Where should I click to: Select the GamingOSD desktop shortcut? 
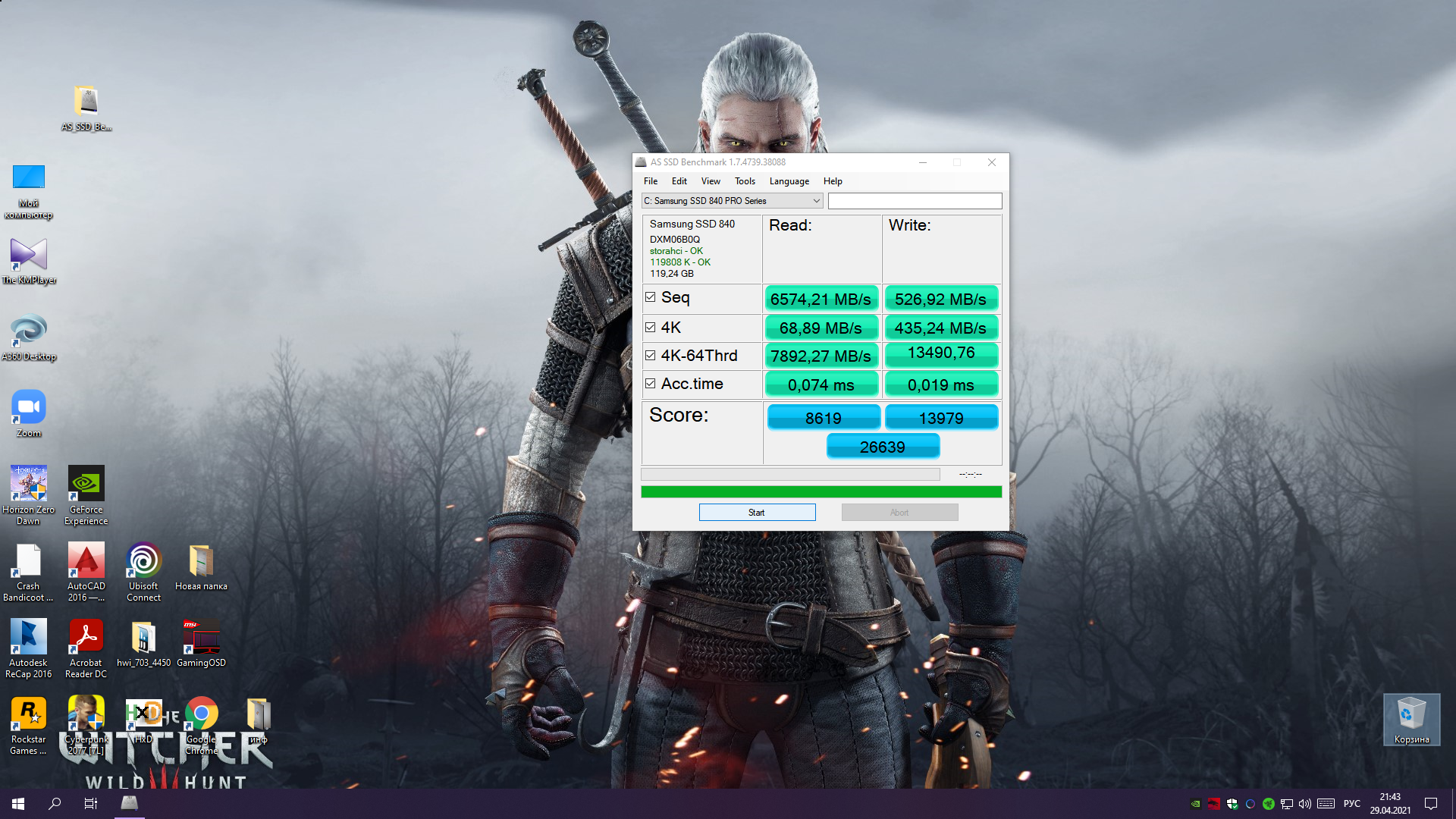(201, 644)
